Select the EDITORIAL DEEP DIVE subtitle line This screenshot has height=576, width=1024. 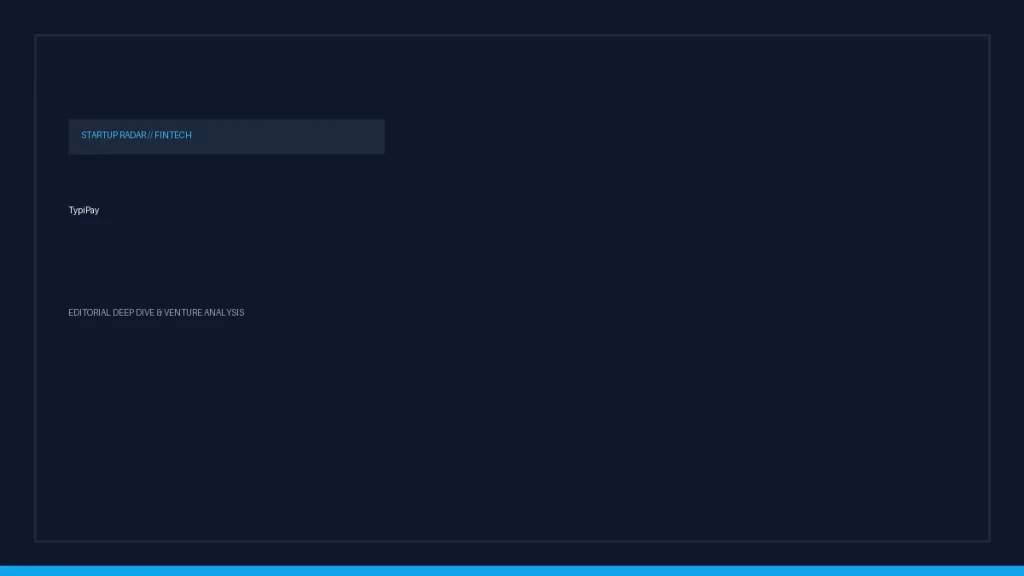point(156,313)
